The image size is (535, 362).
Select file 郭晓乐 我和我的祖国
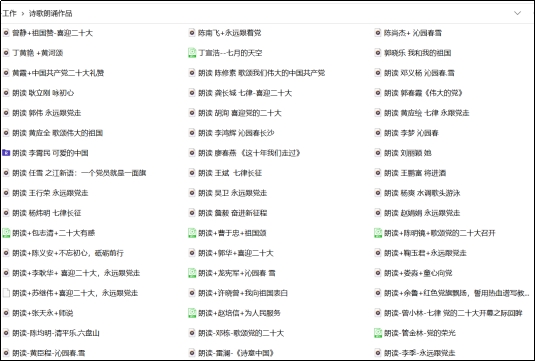point(417,53)
